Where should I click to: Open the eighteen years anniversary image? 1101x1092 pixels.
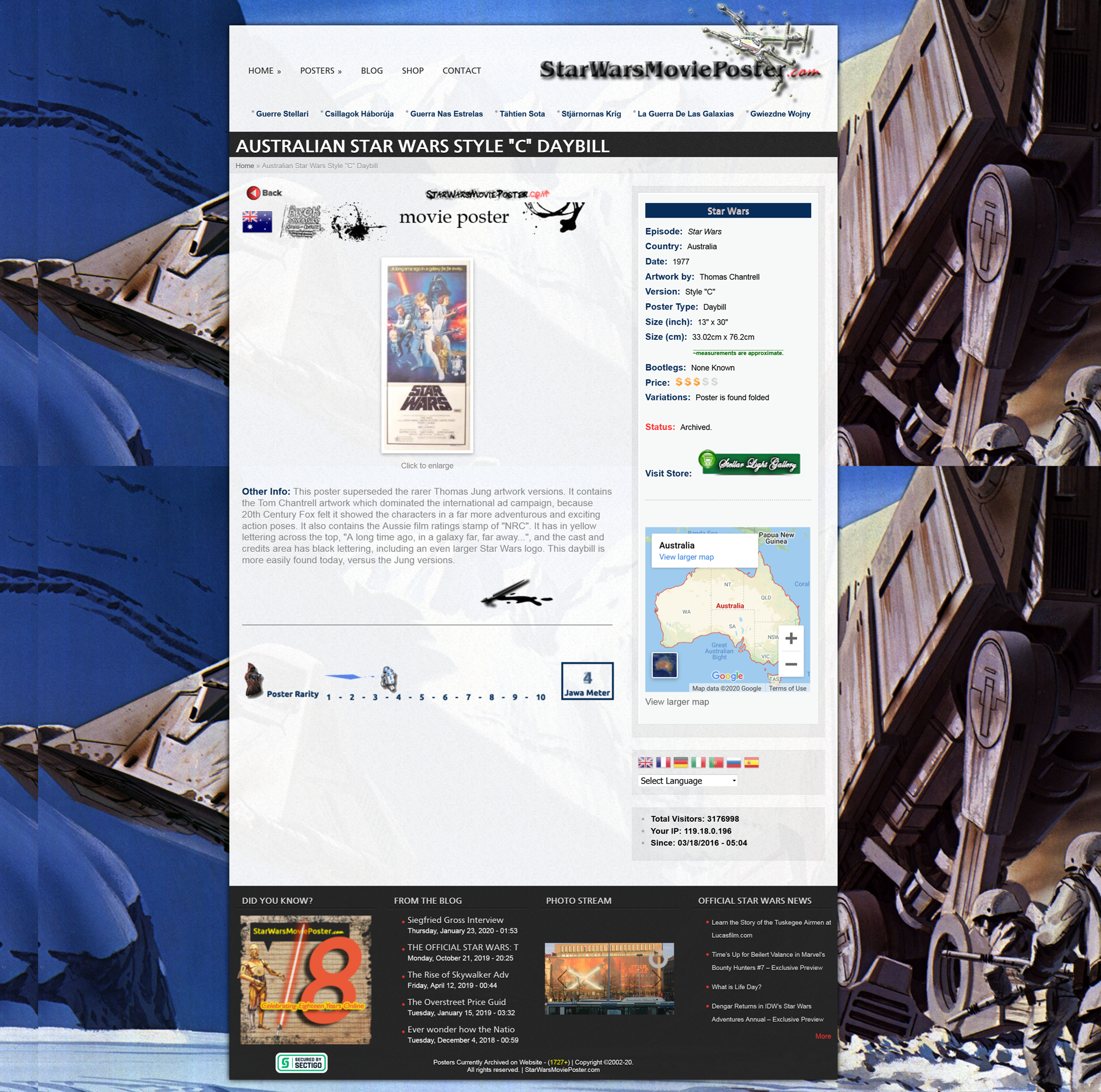305,979
